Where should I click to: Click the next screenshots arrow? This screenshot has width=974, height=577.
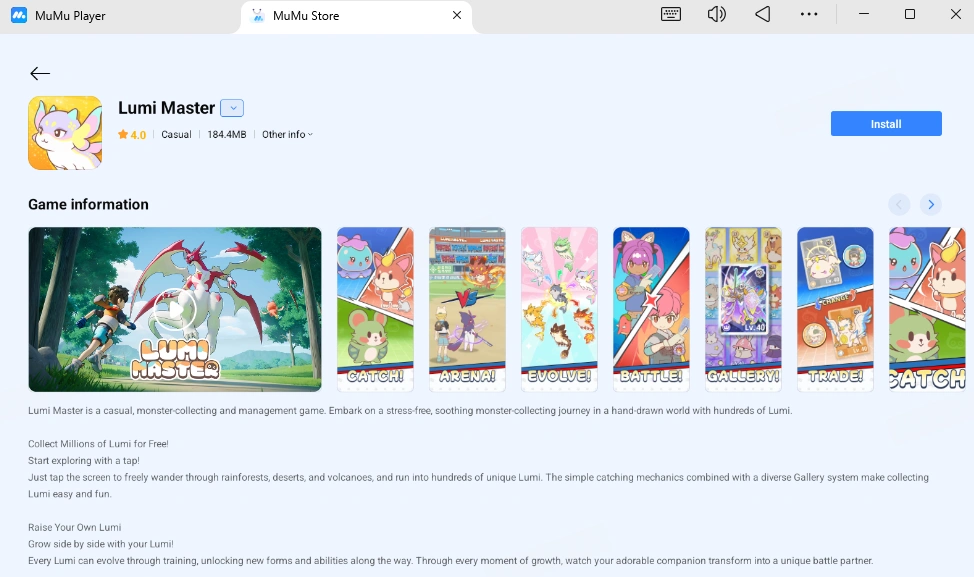coord(931,204)
